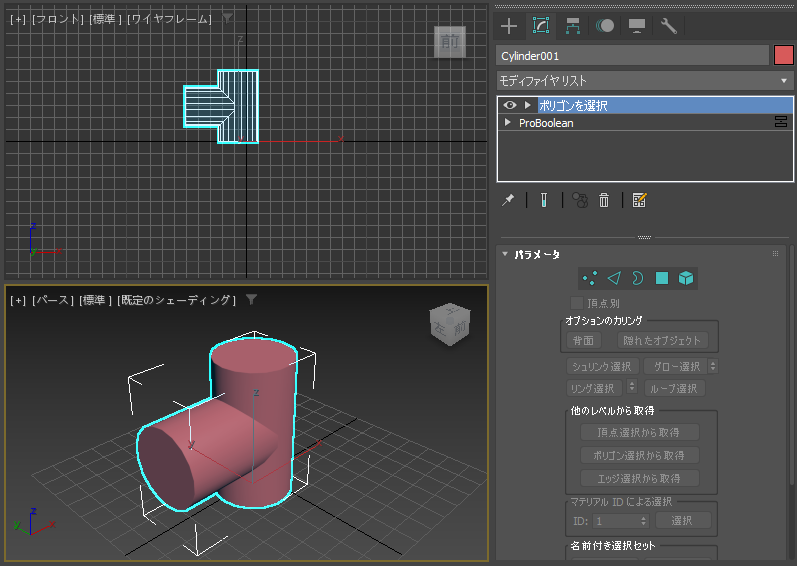Click the シュリンク選択 button
This screenshot has height=566, width=797.
point(602,366)
